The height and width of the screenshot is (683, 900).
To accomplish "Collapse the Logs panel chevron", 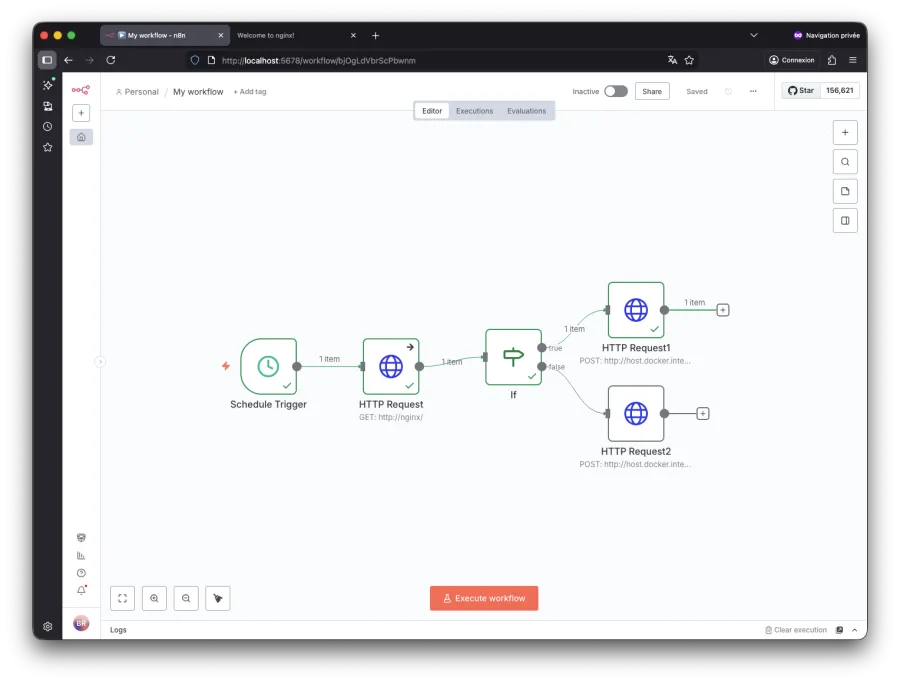I will [852, 630].
